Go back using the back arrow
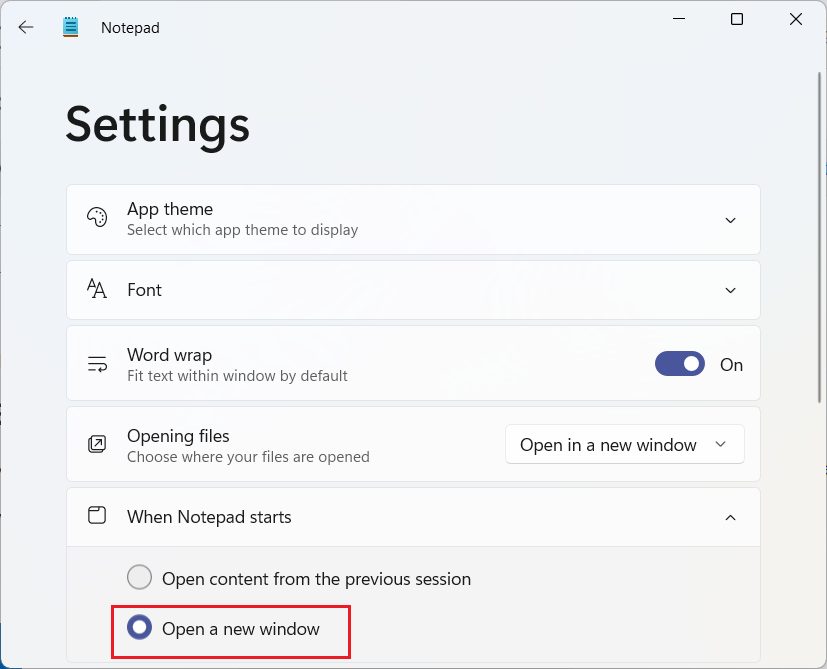This screenshot has height=669, width=827. coord(25,27)
